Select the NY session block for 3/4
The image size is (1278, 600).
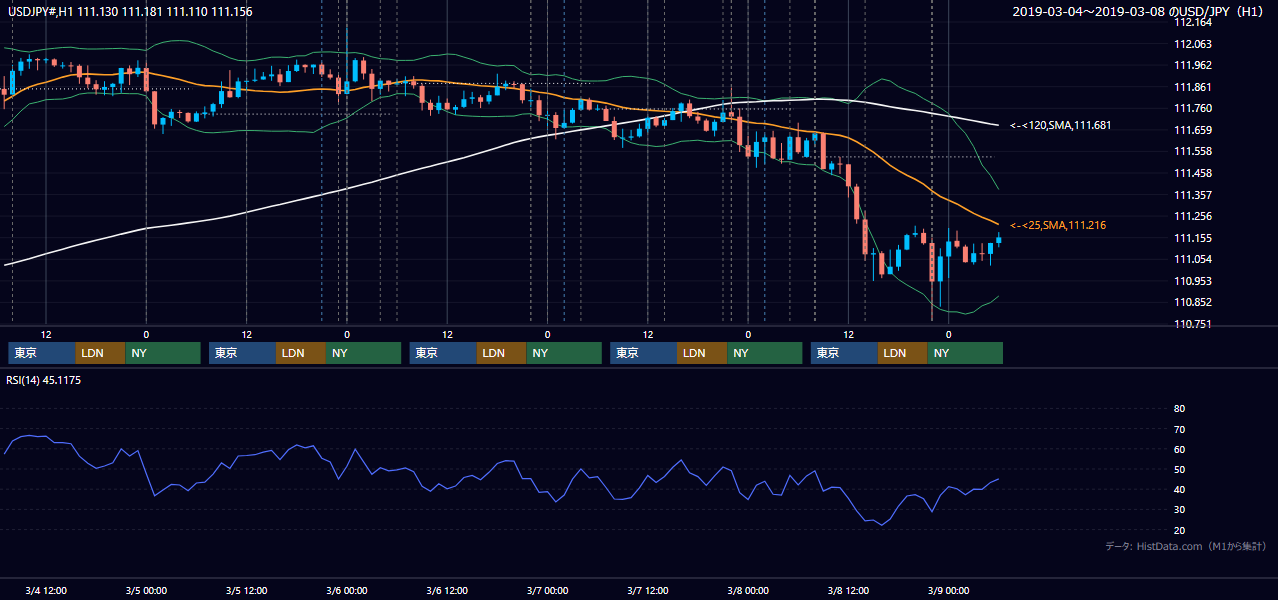point(163,353)
